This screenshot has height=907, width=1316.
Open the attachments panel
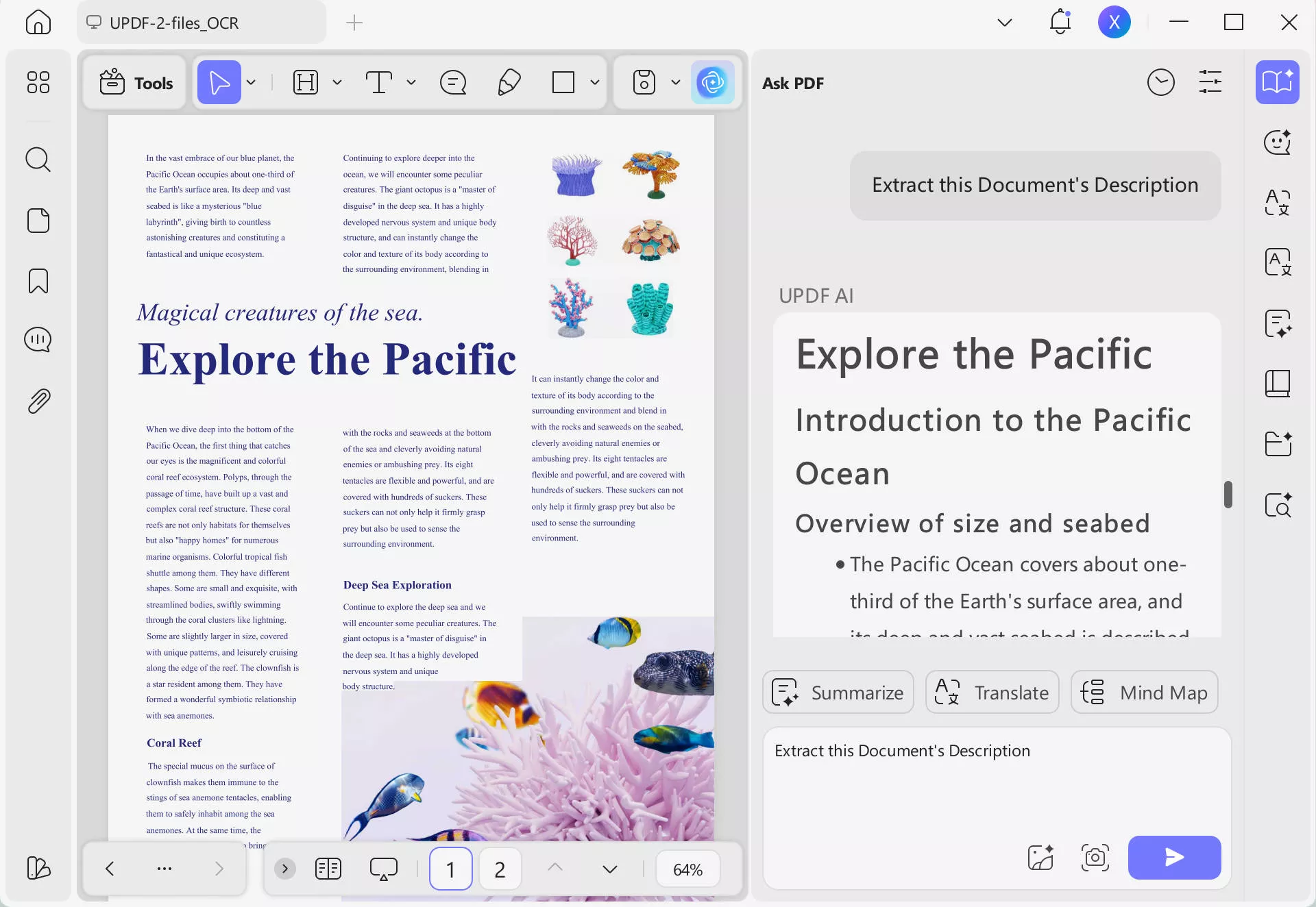pyautogui.click(x=38, y=400)
